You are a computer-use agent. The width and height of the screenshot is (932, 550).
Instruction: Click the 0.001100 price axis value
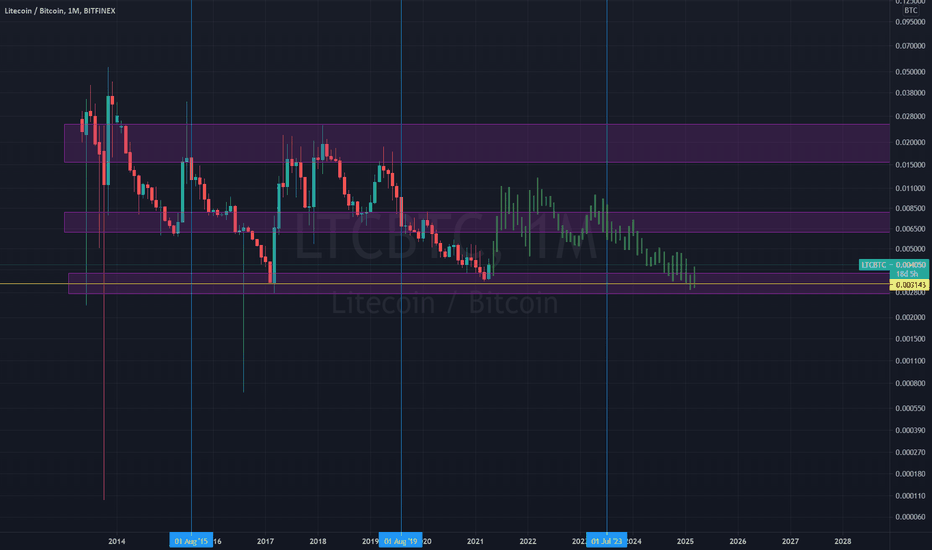(911, 361)
